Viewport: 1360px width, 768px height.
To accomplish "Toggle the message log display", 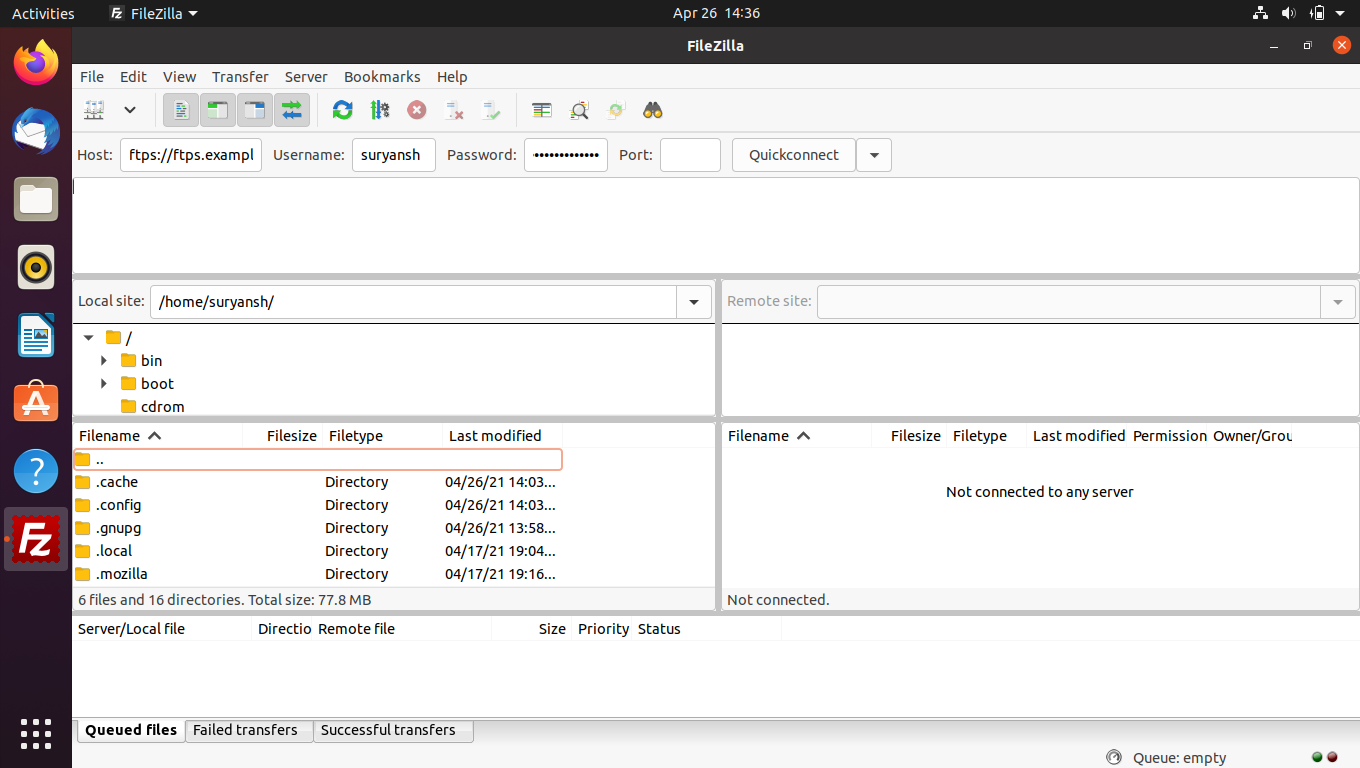I will coord(181,110).
